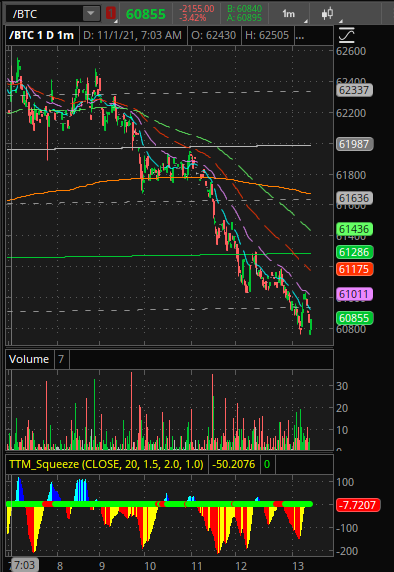Click the 61175 red price bubble
Screen dimensions: 394x572
(354, 269)
